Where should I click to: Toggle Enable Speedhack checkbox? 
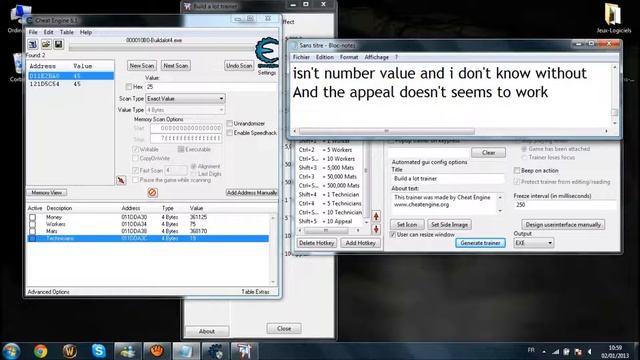click(230, 133)
